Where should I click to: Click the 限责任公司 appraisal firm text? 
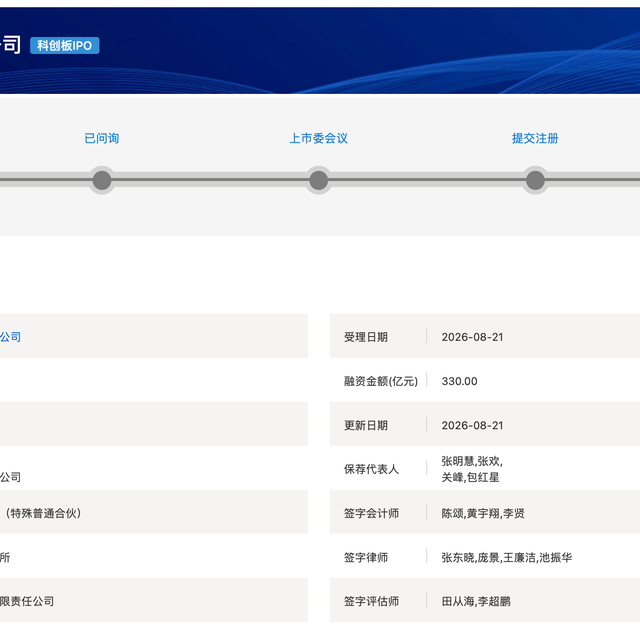coord(27,601)
